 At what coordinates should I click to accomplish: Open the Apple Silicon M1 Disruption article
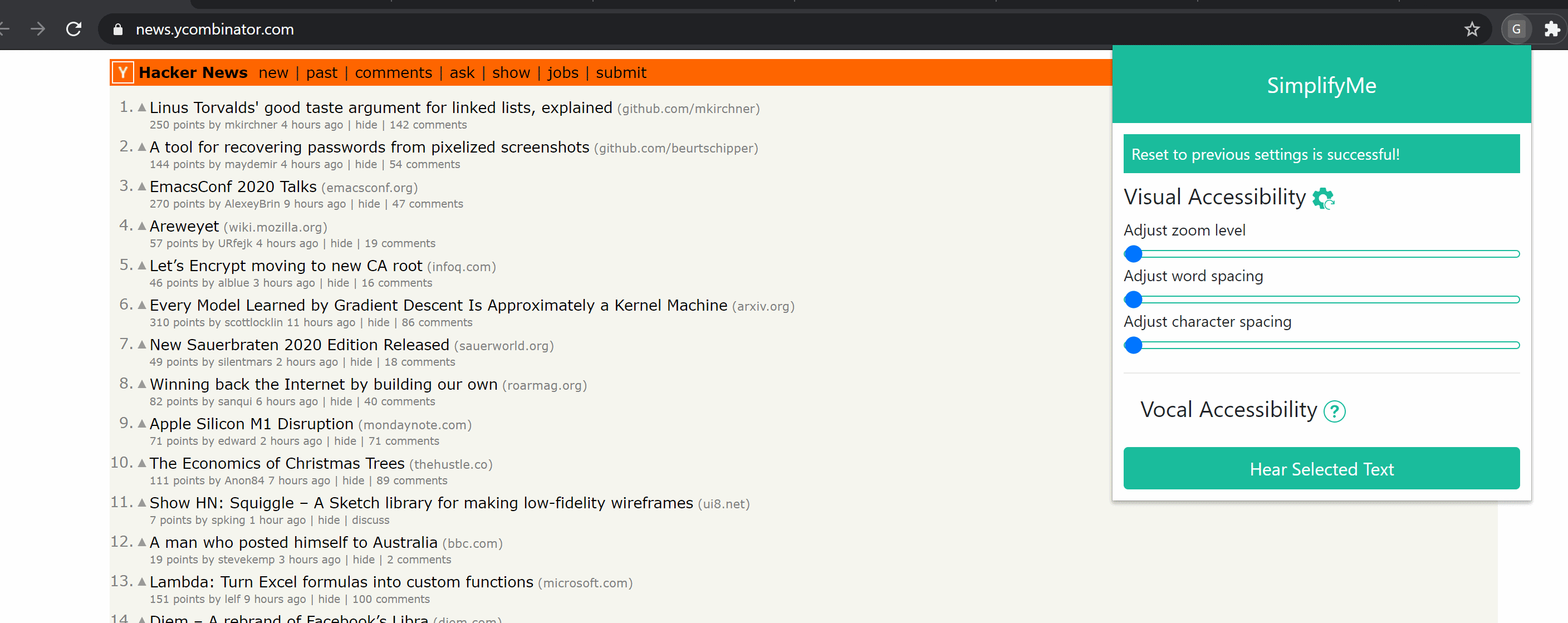pyautogui.click(x=251, y=424)
